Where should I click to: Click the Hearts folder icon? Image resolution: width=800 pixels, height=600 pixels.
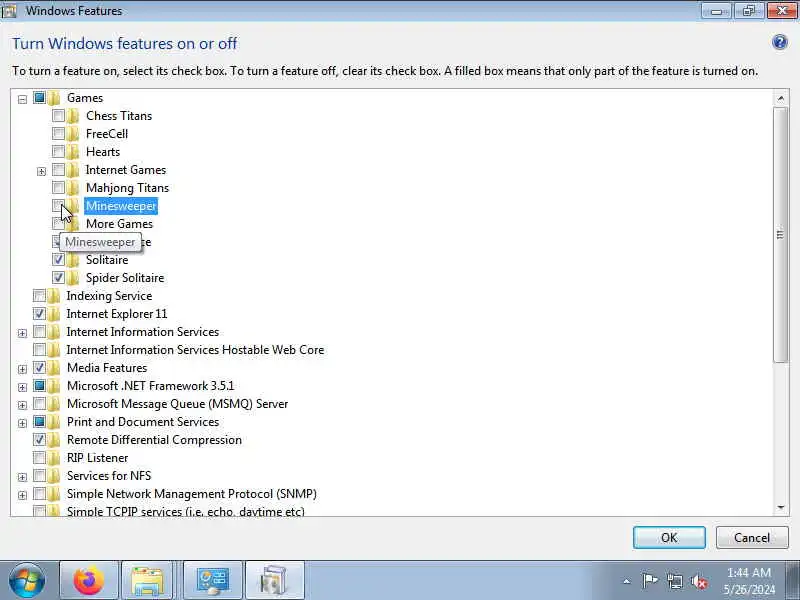coord(73,152)
